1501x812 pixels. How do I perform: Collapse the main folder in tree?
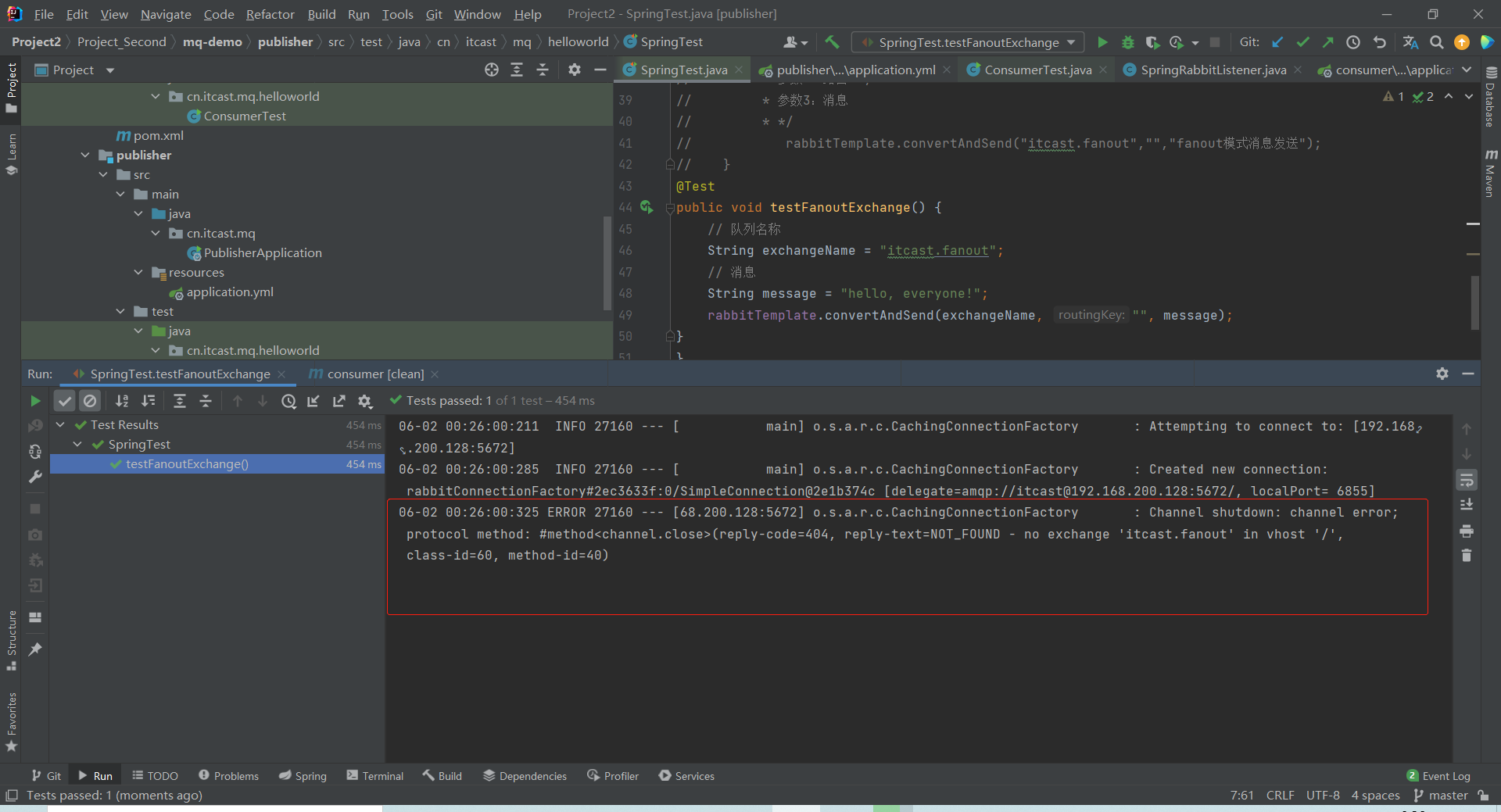click(120, 194)
